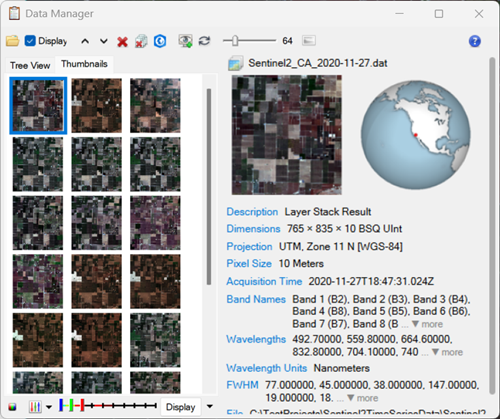Click the small image icon beside the 64 value
500x419 pixels.
pos(309,41)
